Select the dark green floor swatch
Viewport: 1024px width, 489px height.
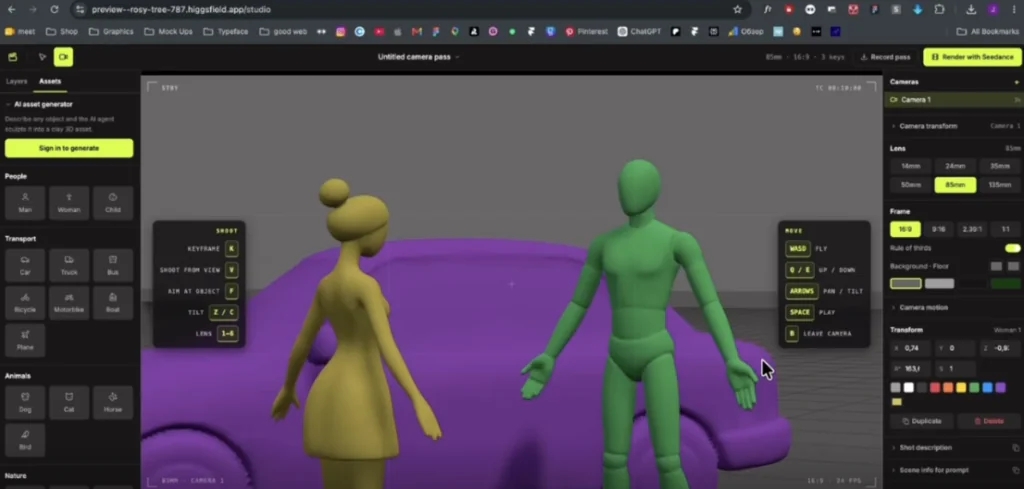(1005, 283)
